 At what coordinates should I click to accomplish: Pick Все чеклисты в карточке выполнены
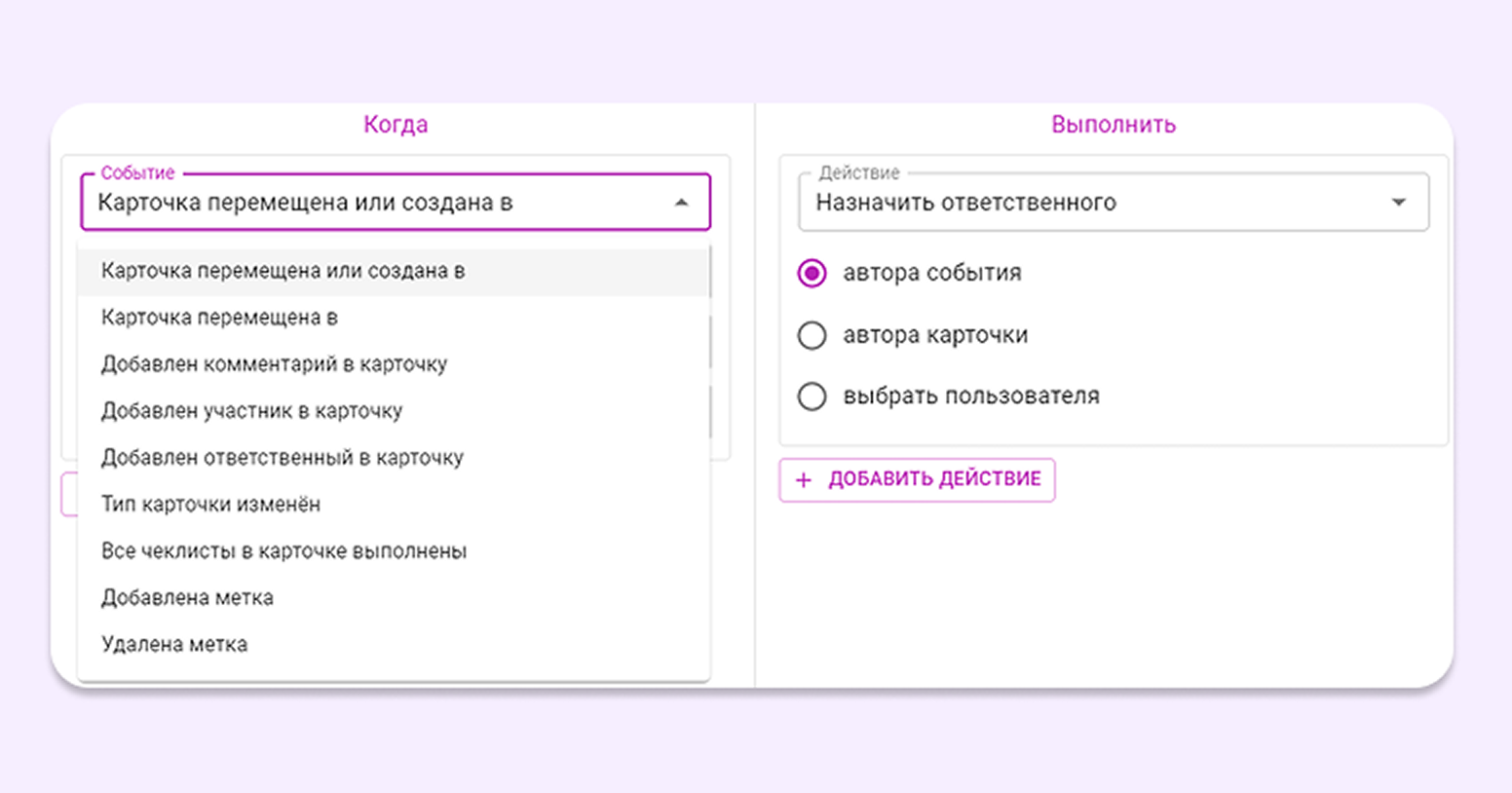pyautogui.click(x=283, y=551)
